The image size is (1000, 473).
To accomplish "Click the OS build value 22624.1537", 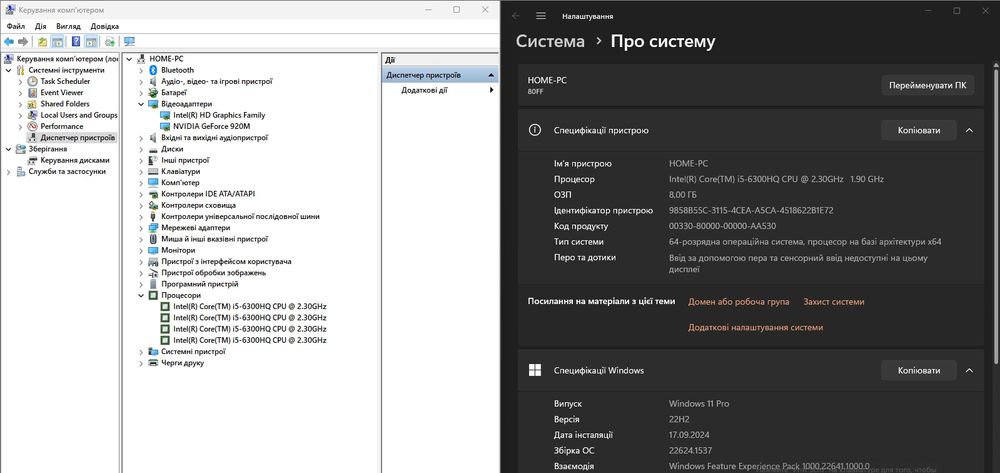I will coord(689,451).
